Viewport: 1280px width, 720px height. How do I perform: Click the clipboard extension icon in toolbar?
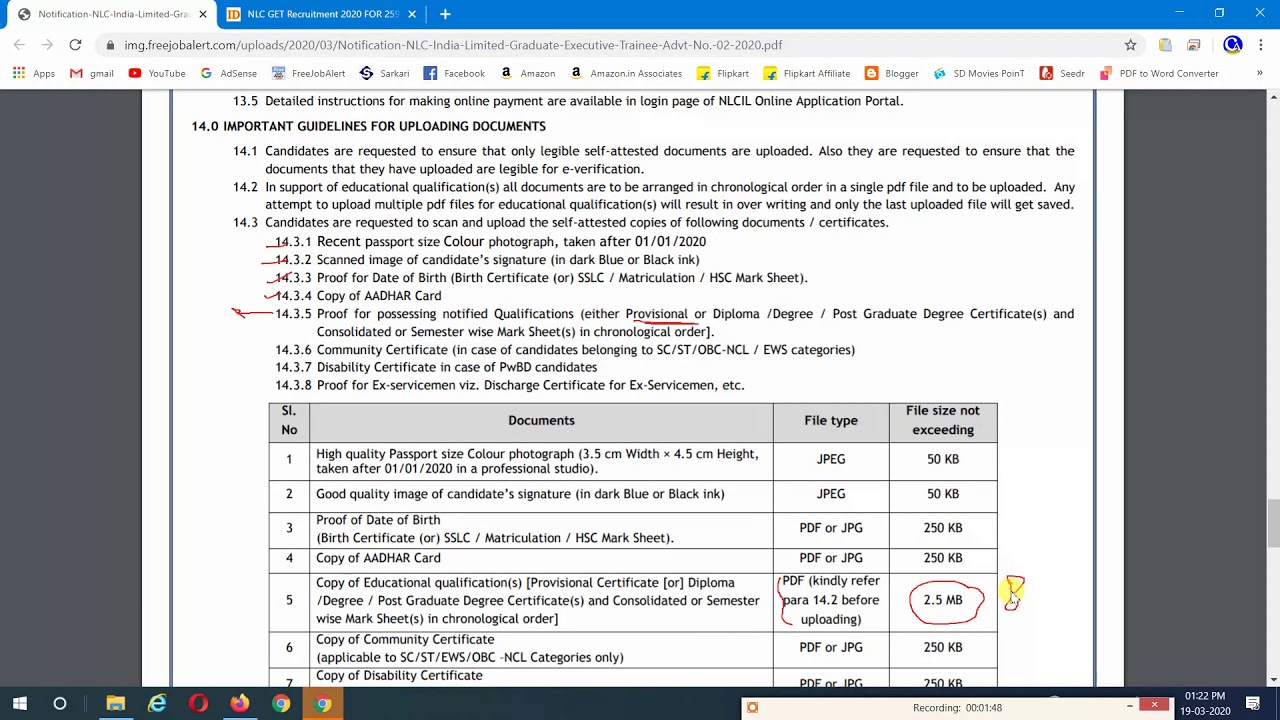tap(1165, 45)
